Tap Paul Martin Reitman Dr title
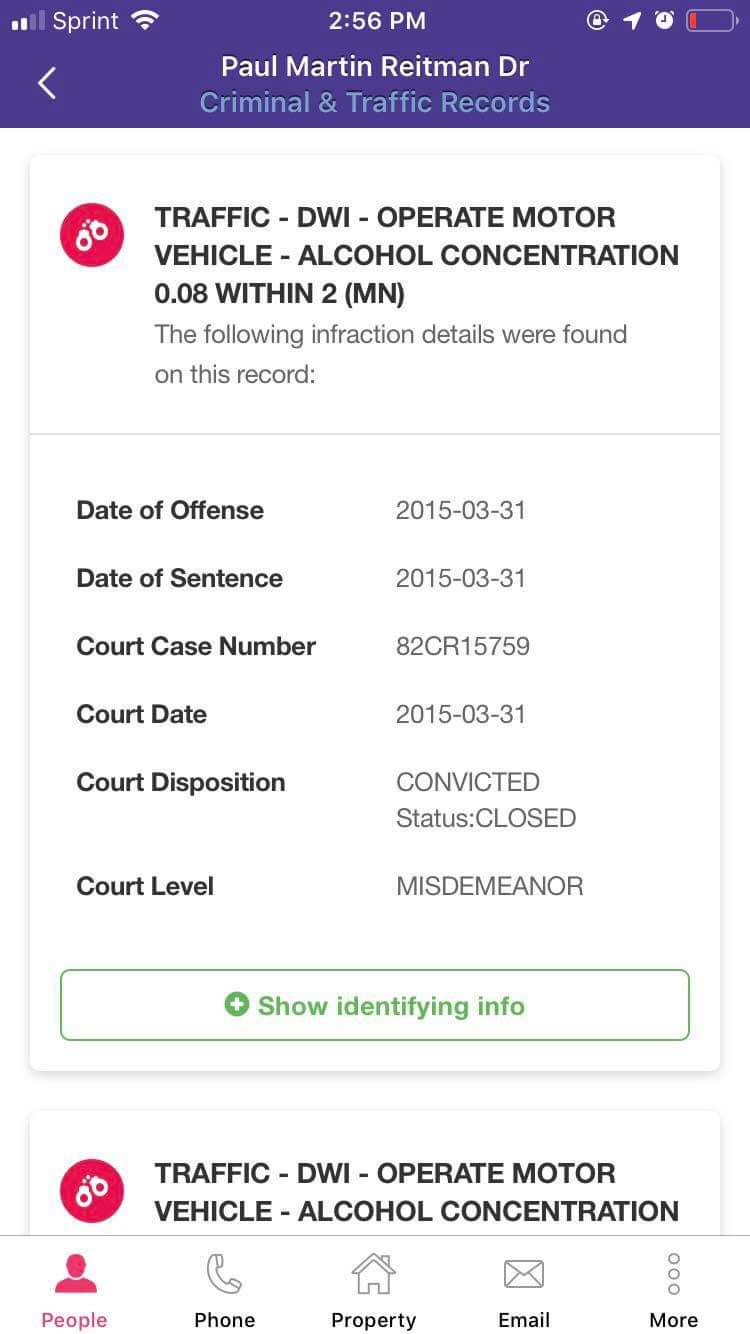Image resolution: width=750 pixels, height=1334 pixels. [375, 67]
